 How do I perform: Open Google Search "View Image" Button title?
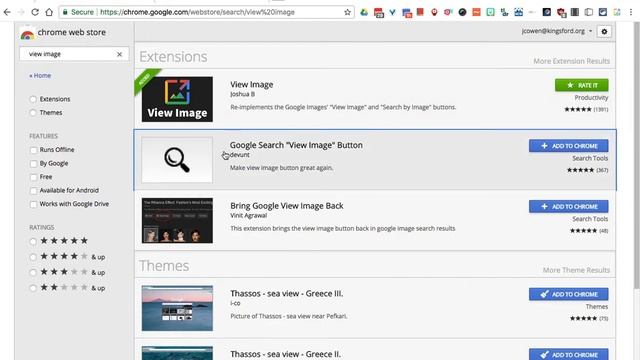[x=296, y=145]
